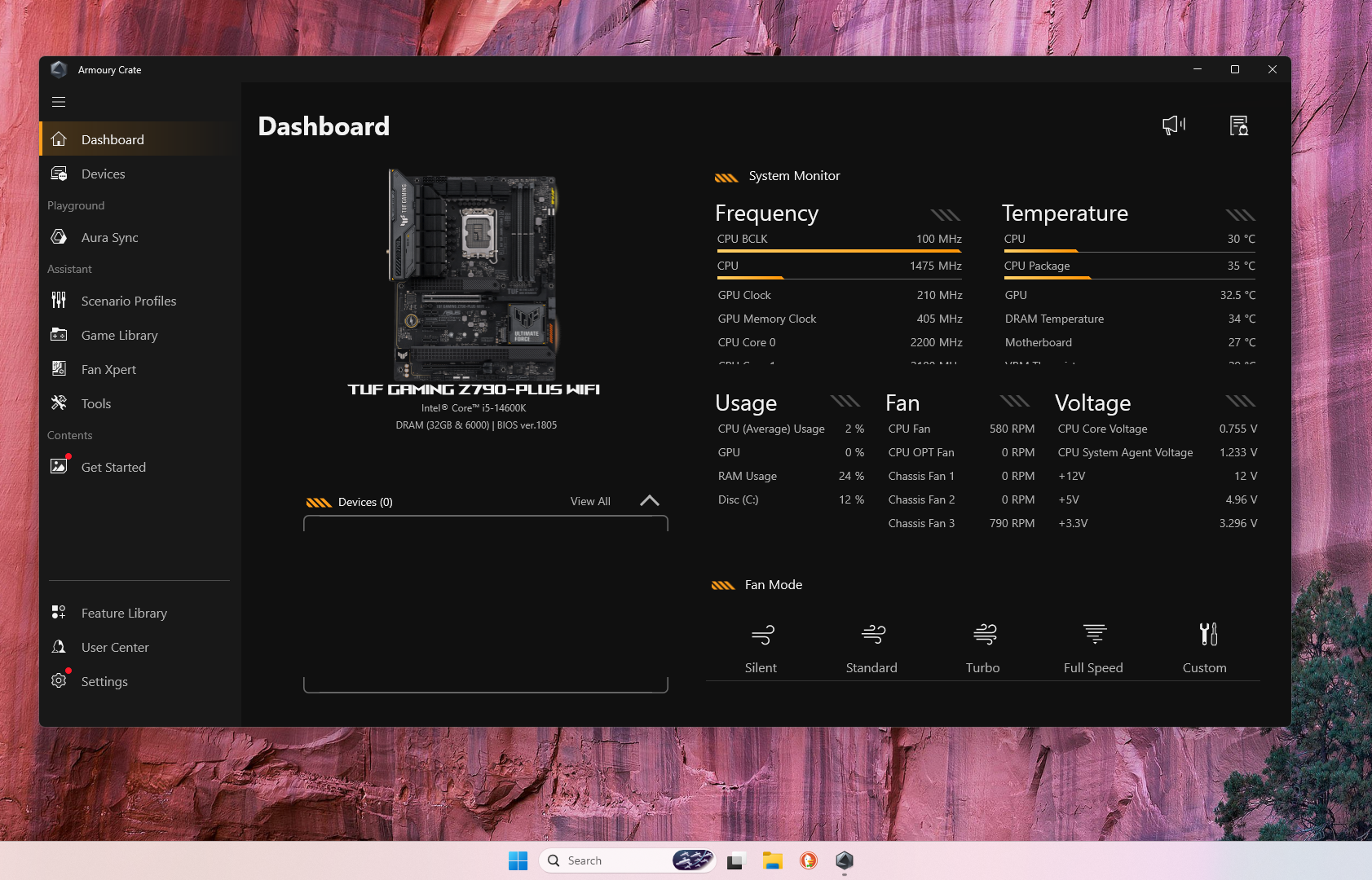Image resolution: width=1372 pixels, height=880 pixels.
Task: Open File Explorer from taskbar
Action: (x=772, y=860)
